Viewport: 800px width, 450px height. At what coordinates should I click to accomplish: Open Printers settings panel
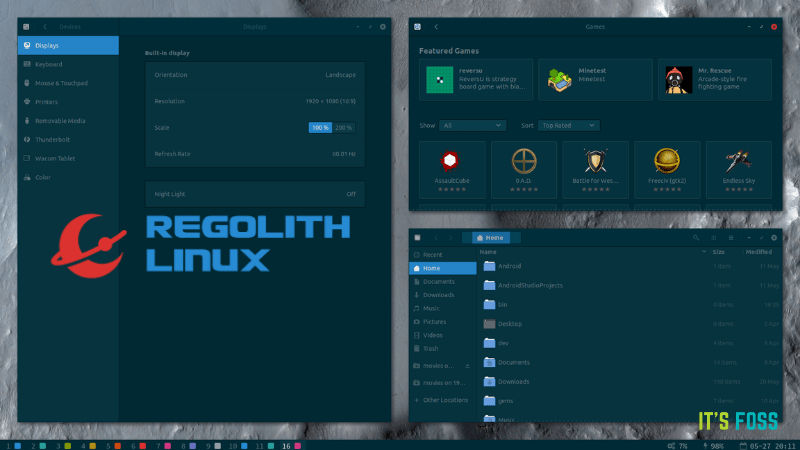[68, 102]
